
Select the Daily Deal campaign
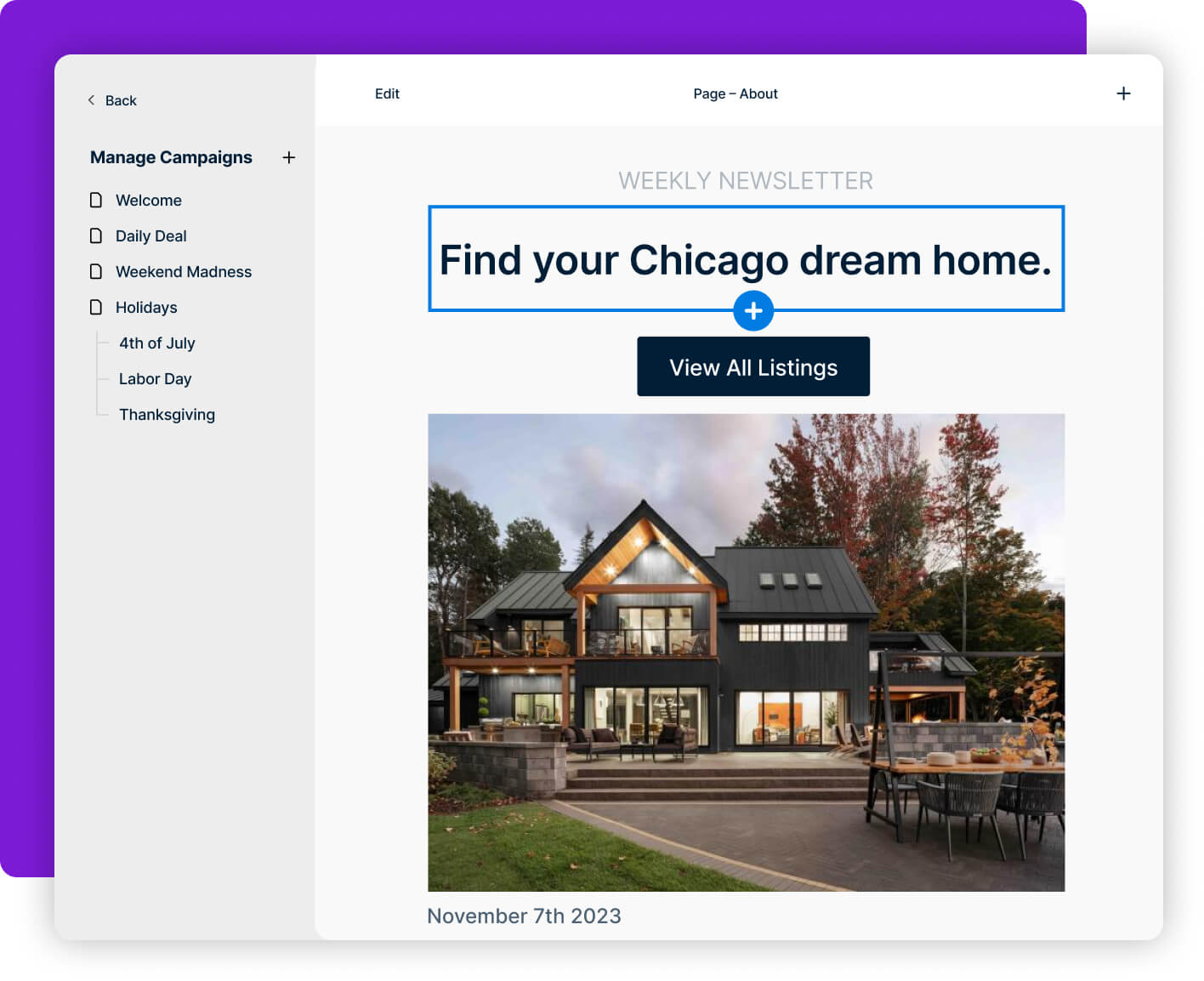[151, 236]
